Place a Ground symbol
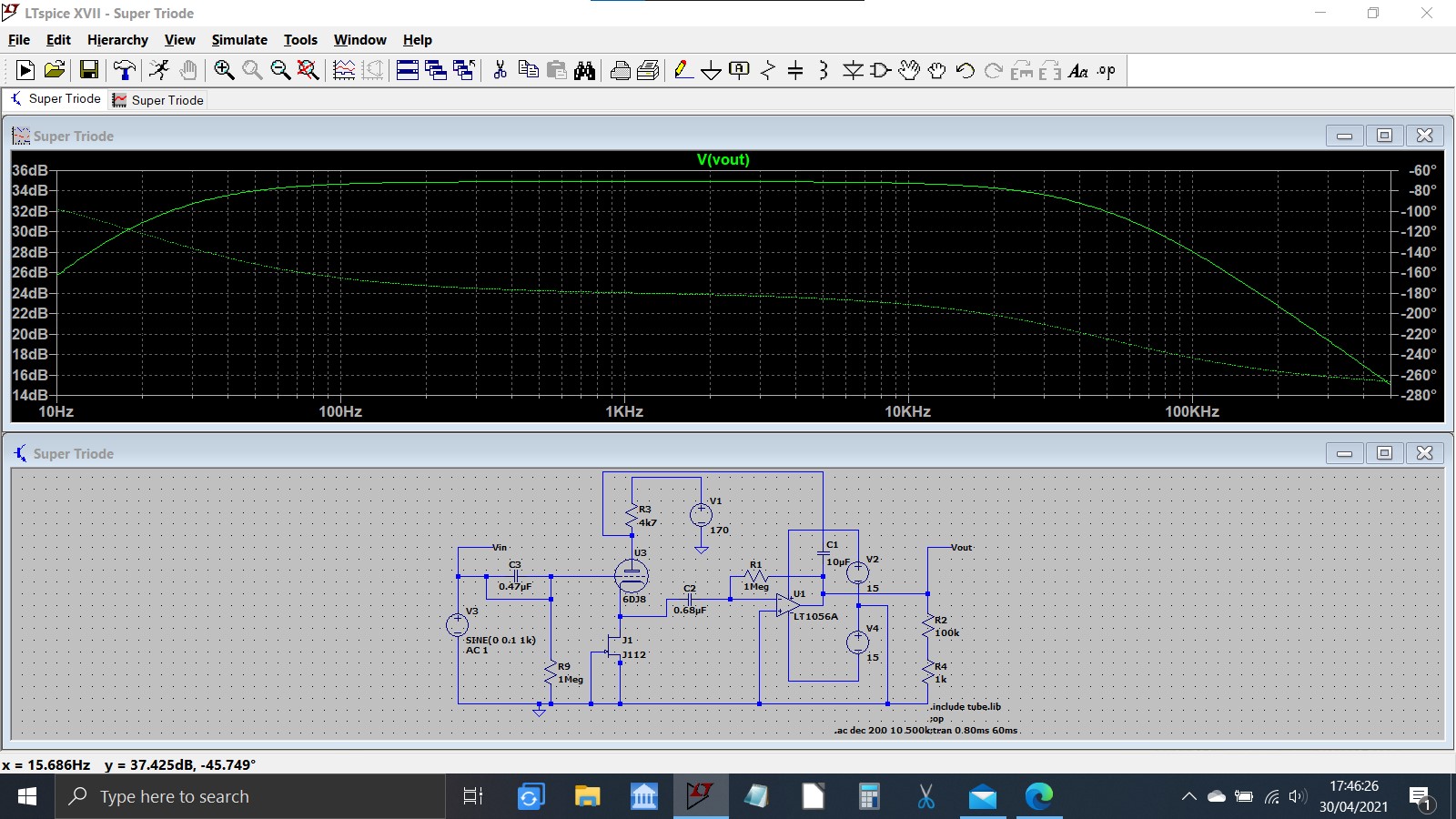 [x=712, y=70]
